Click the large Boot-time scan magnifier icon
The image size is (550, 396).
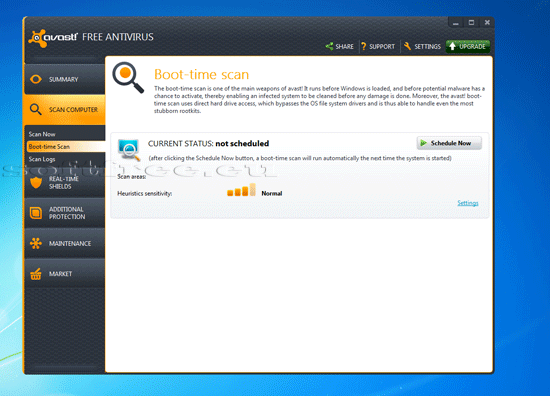click(x=128, y=78)
